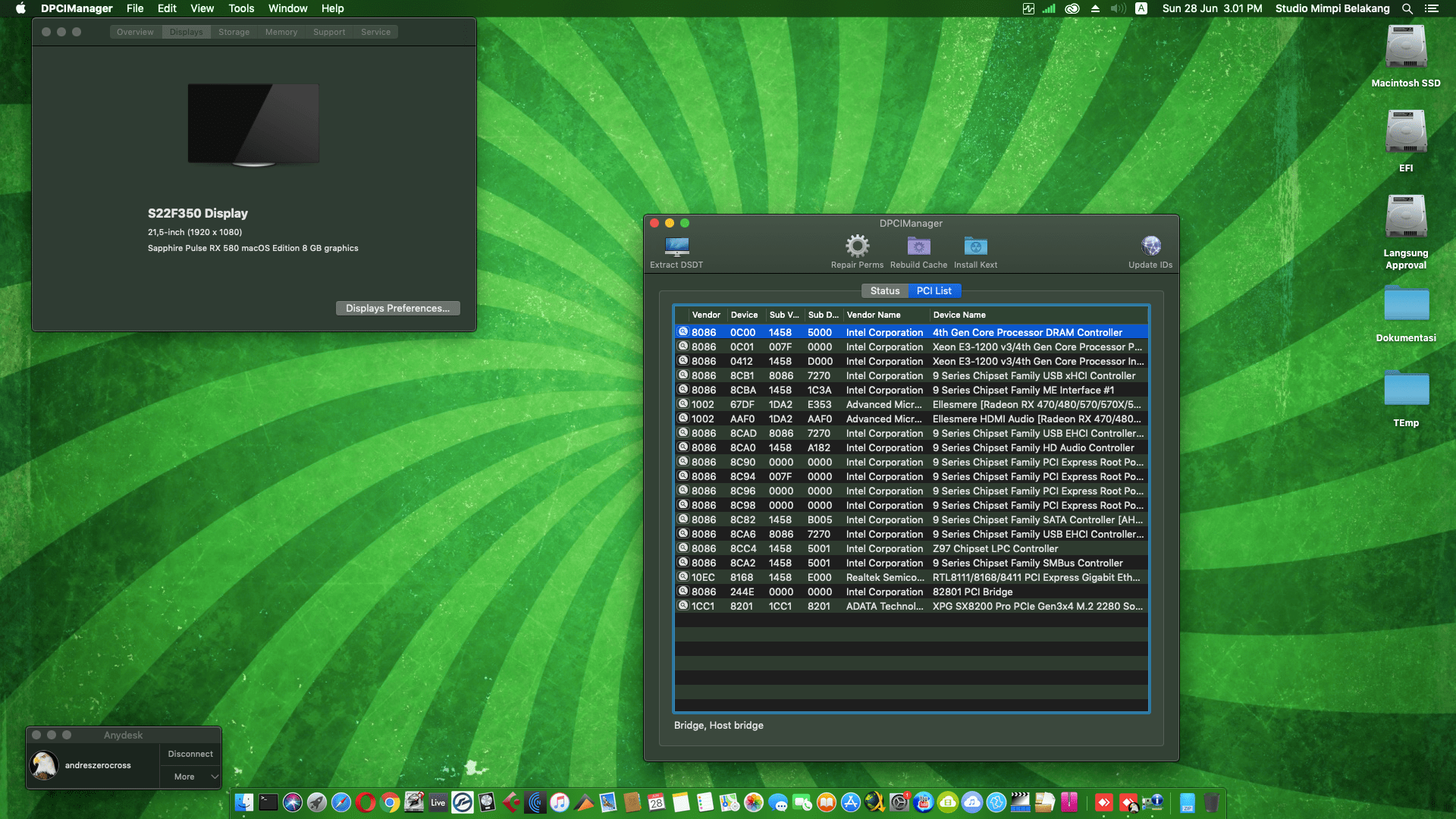Open the Edit menu

click(167, 8)
